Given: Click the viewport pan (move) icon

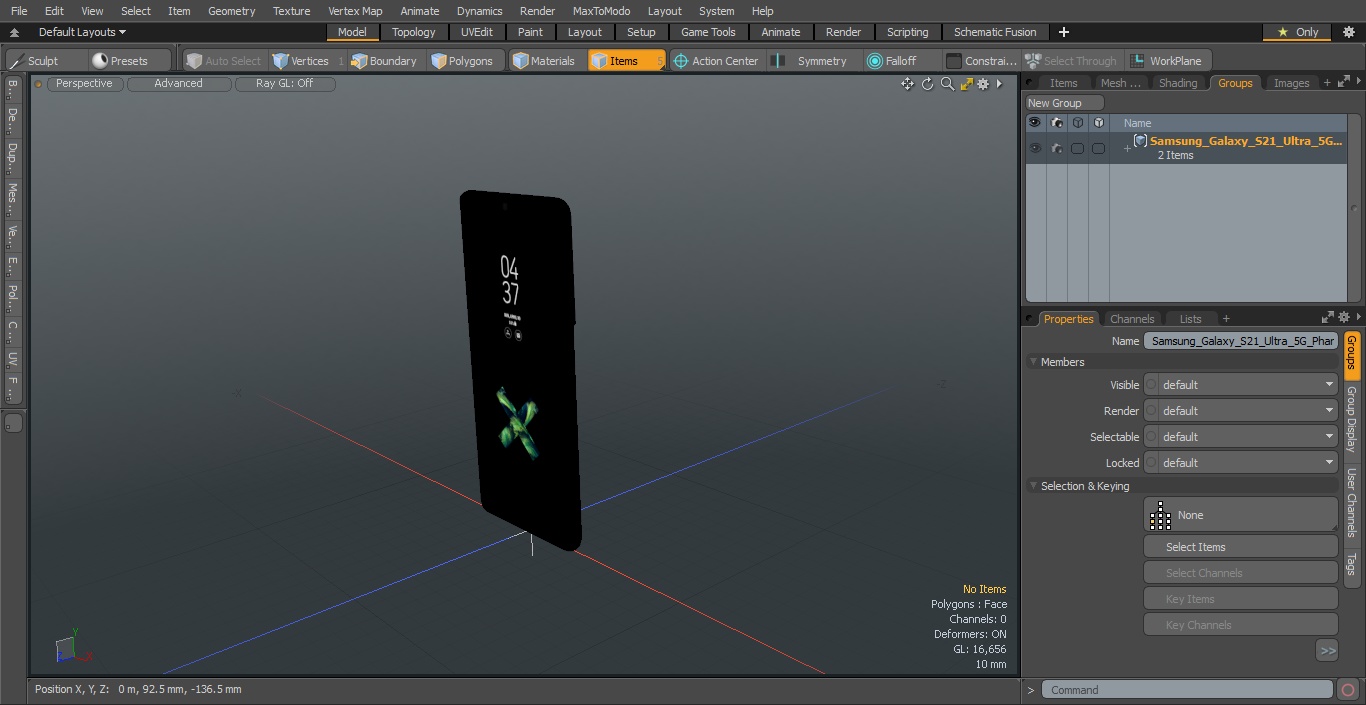Looking at the screenshot, I should tap(907, 84).
